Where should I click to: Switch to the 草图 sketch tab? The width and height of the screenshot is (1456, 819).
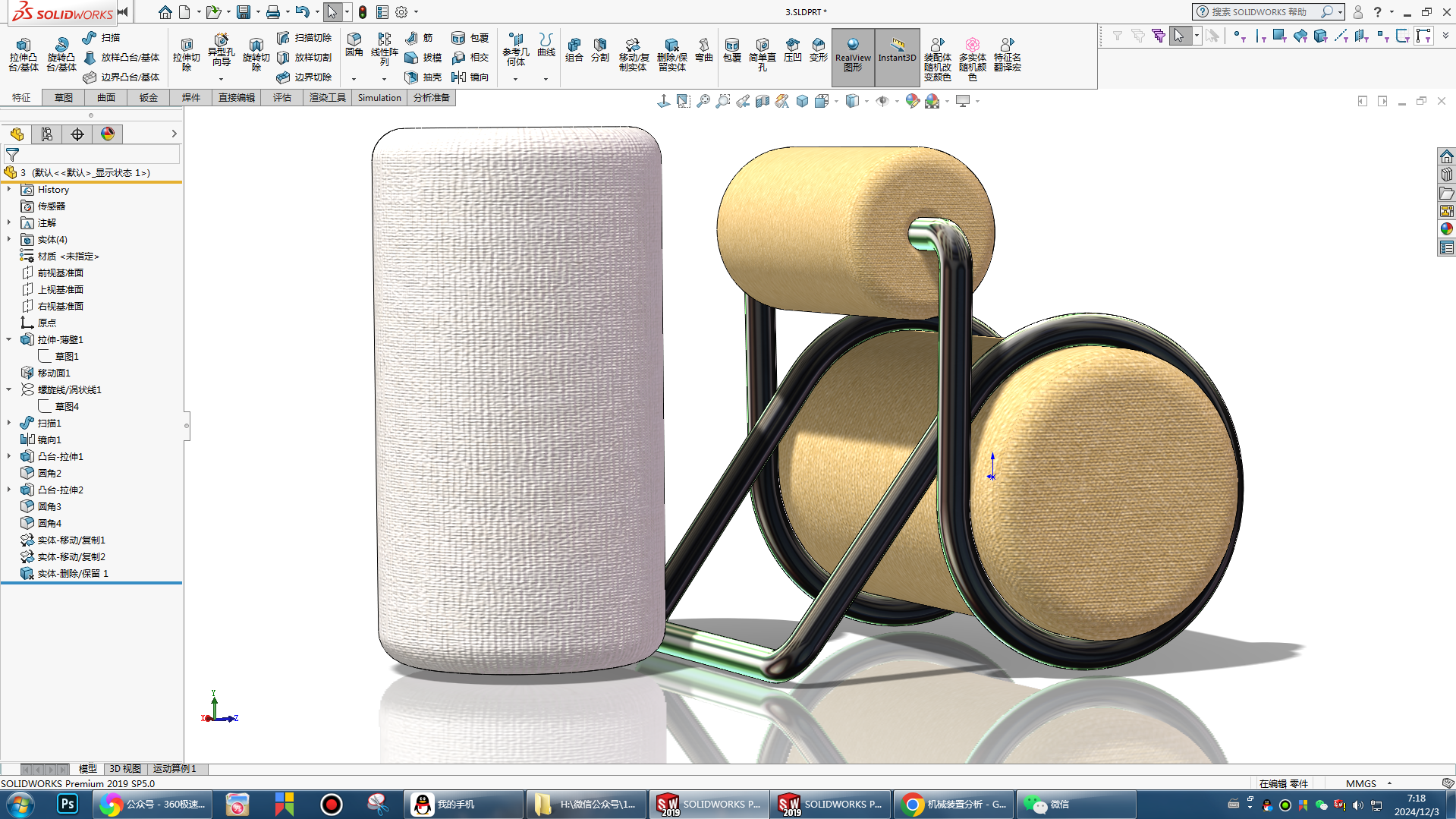coord(64,98)
